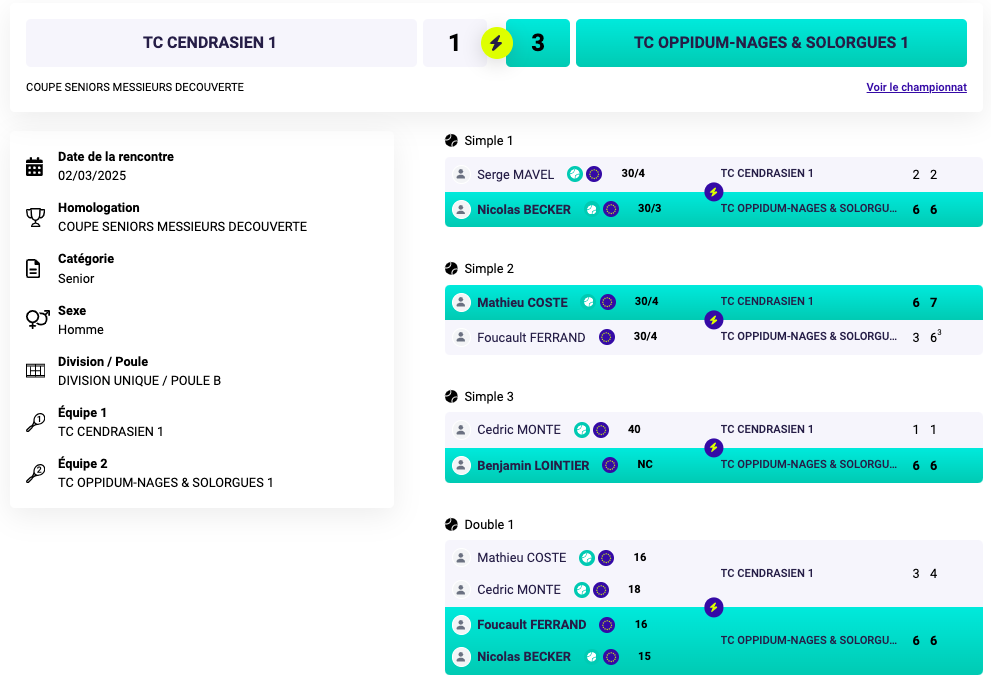Image resolution: width=991 pixels, height=685 pixels.
Task: Open Nicolas BECKER's Simple 1 row
Action: coord(714,209)
